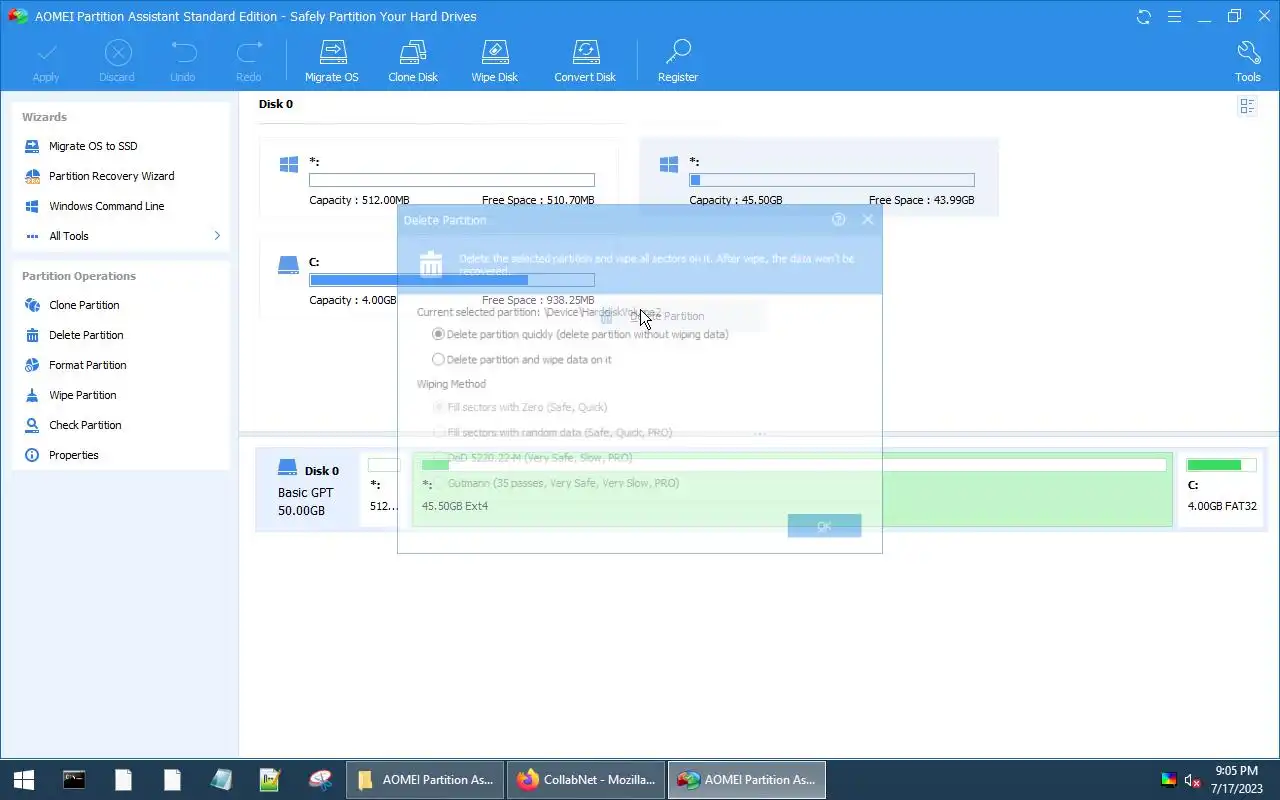Open Windows Start menu
The height and width of the screenshot is (800, 1280).
(x=24, y=780)
